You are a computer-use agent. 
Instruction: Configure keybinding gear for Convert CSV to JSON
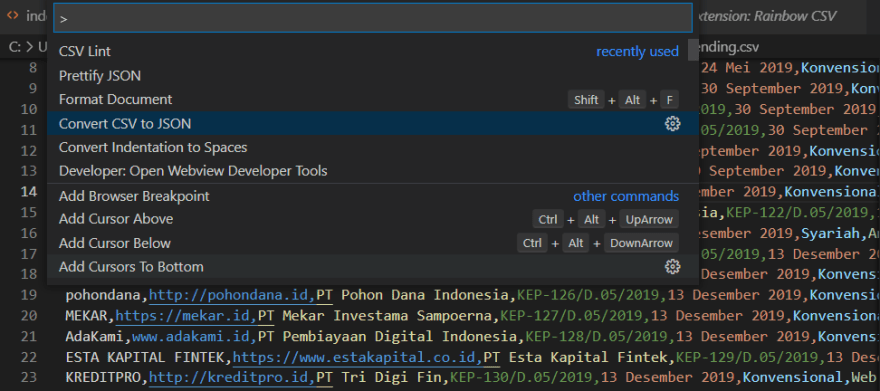tap(672, 124)
